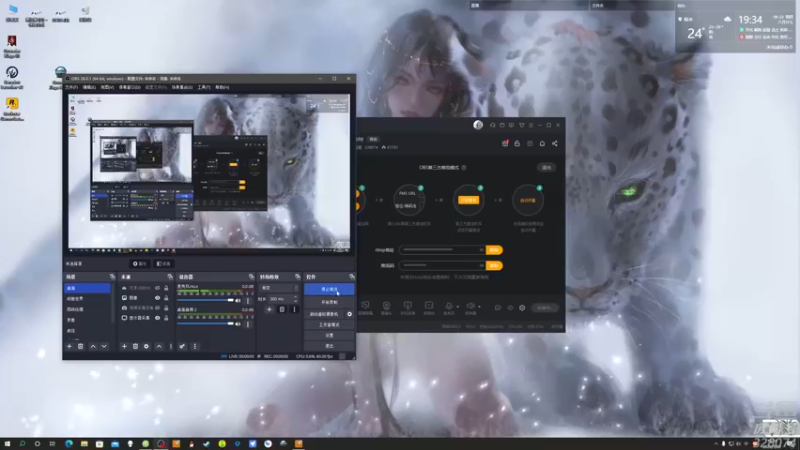Viewport: 800px width, 450px height.
Task: Pop out the Scenes dock panel
Action: (112, 277)
